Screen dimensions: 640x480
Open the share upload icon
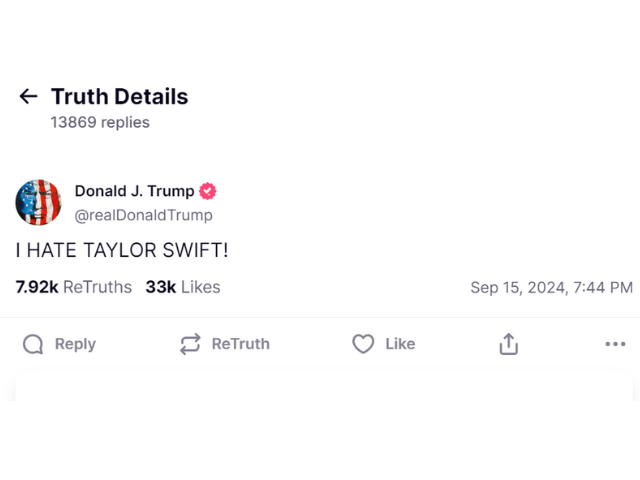click(x=509, y=344)
